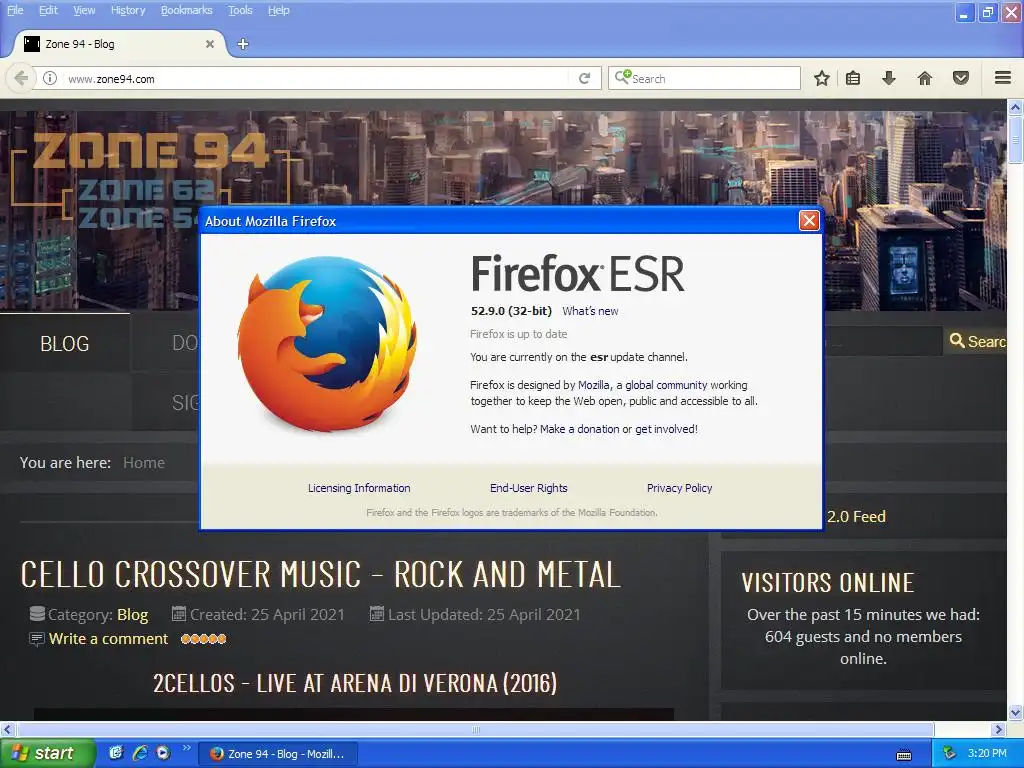Show desktop from quick launch
The width and height of the screenshot is (1024, 768).
pyautogui.click(x=116, y=752)
